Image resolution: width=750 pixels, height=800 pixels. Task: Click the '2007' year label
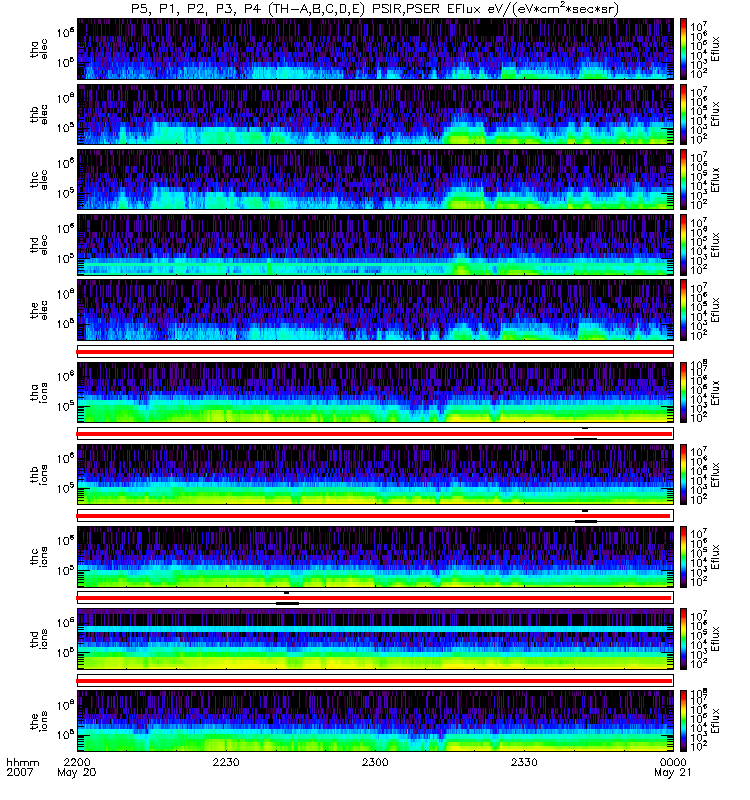pos(19,772)
